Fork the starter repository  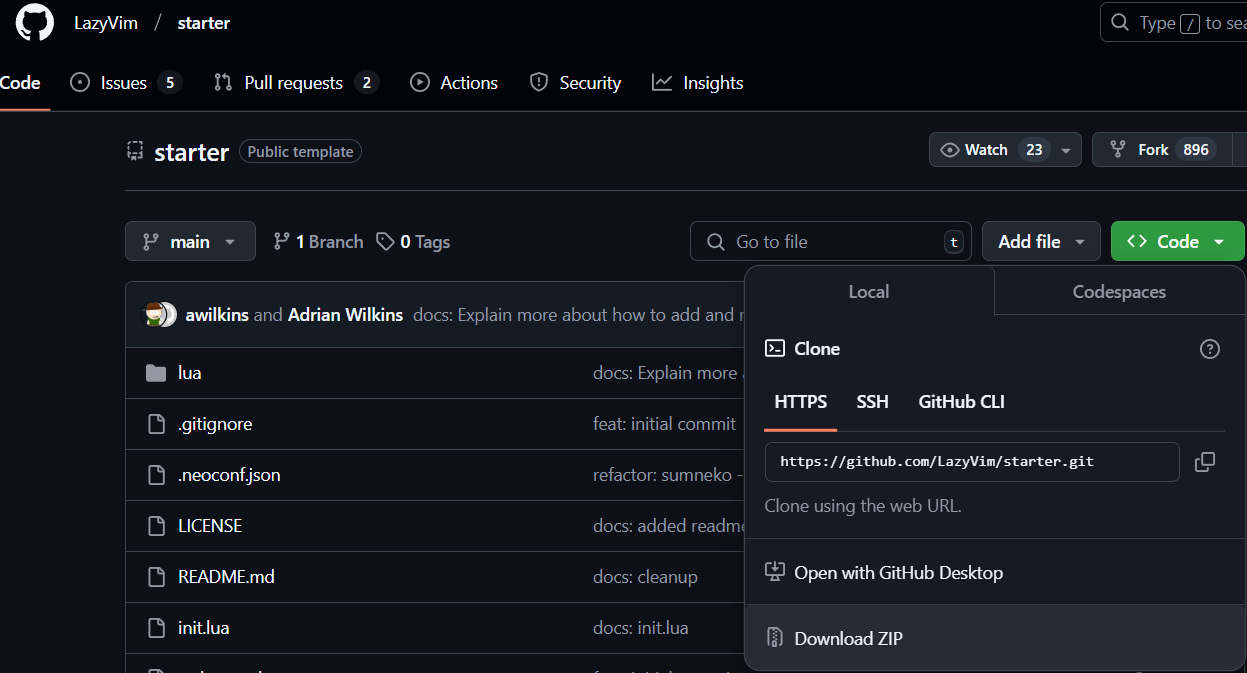point(1161,150)
